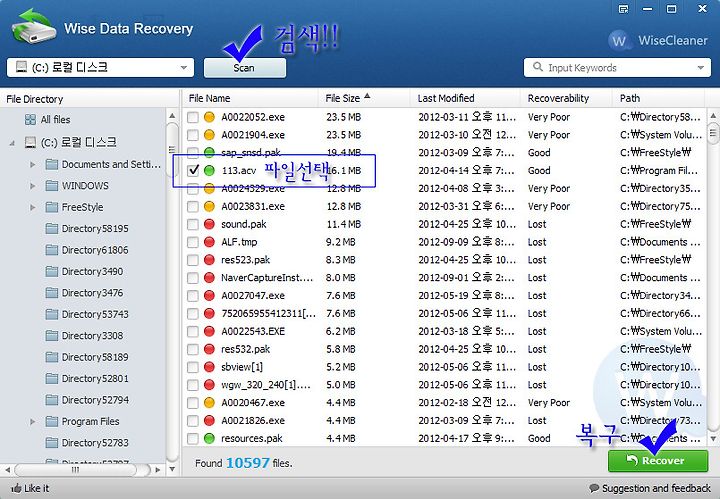Click the wgw_320_240[1] file name
Screen dimensions: 720x499
coord(266,385)
